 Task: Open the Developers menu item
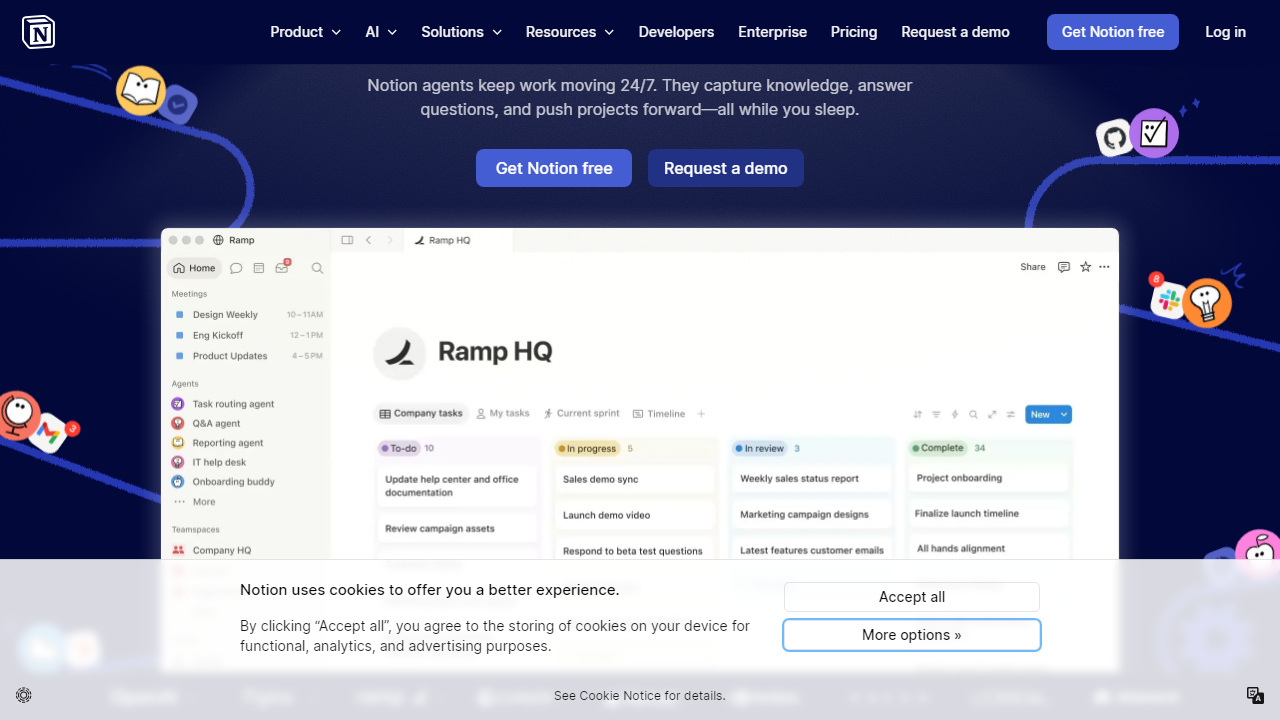[676, 32]
